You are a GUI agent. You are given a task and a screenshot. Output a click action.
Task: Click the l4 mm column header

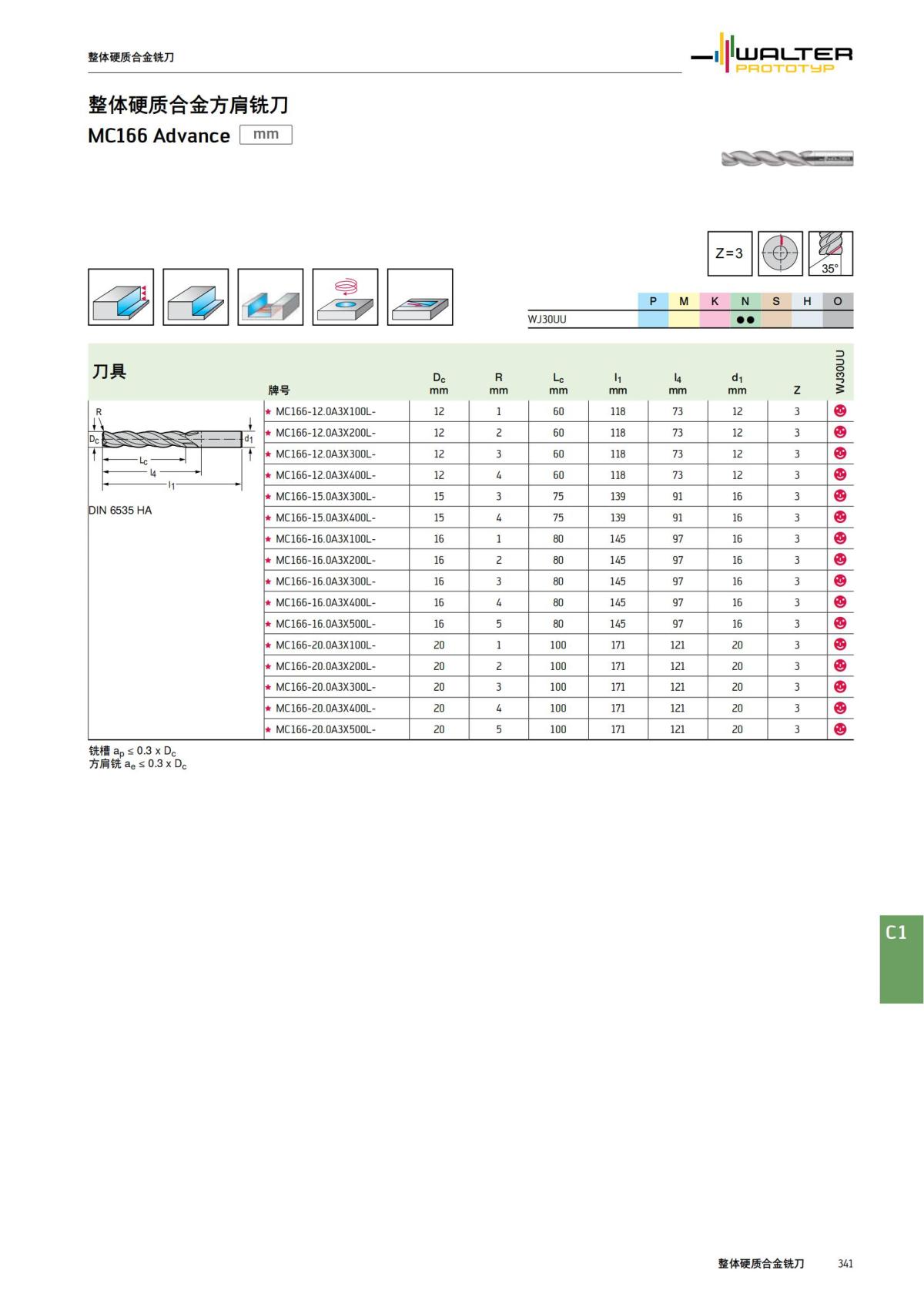[x=678, y=384]
